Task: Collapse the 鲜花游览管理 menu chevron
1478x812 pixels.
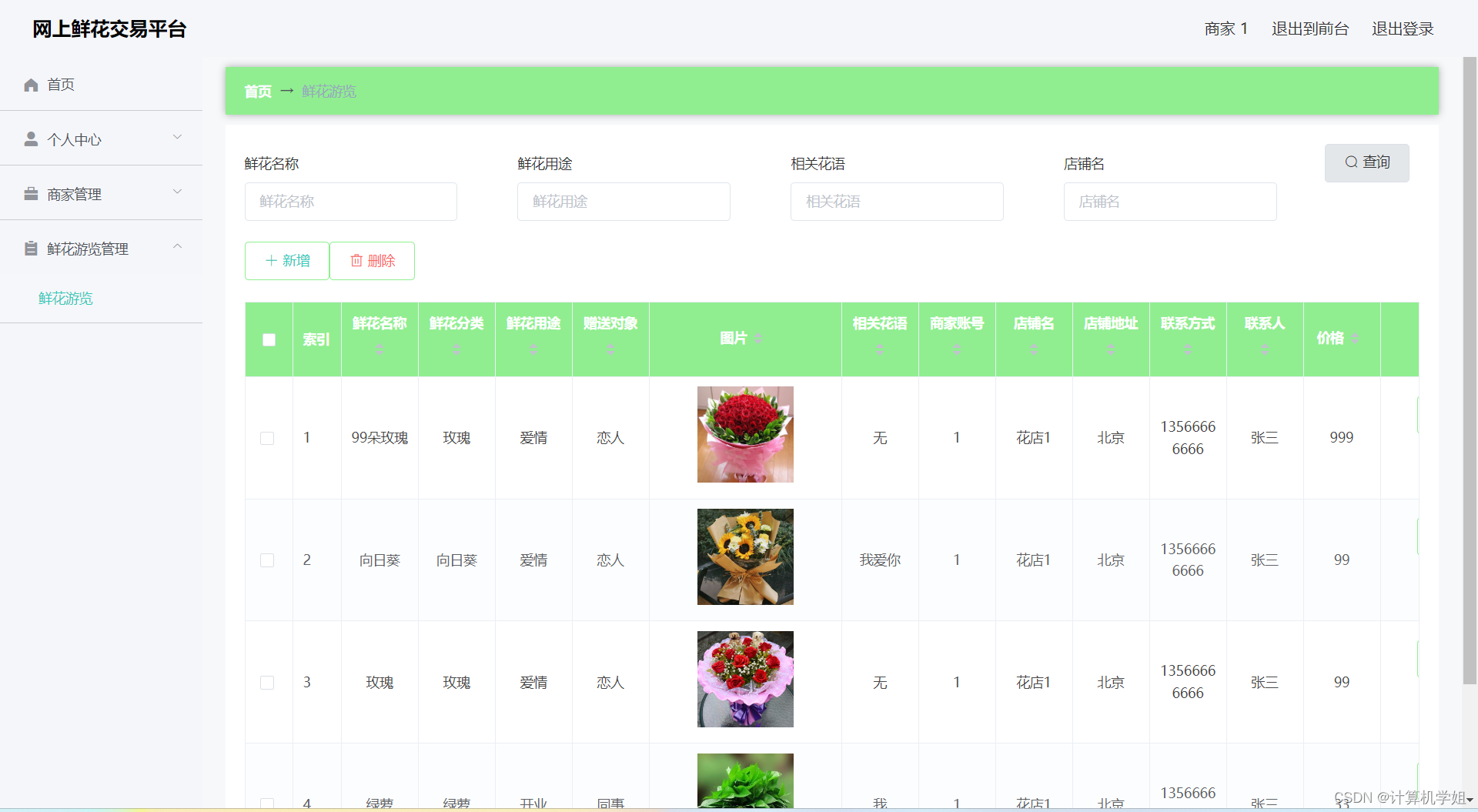Action: click(x=178, y=246)
